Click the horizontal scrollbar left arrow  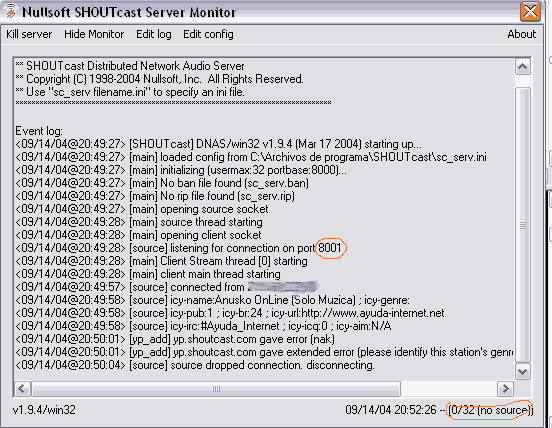23,389
